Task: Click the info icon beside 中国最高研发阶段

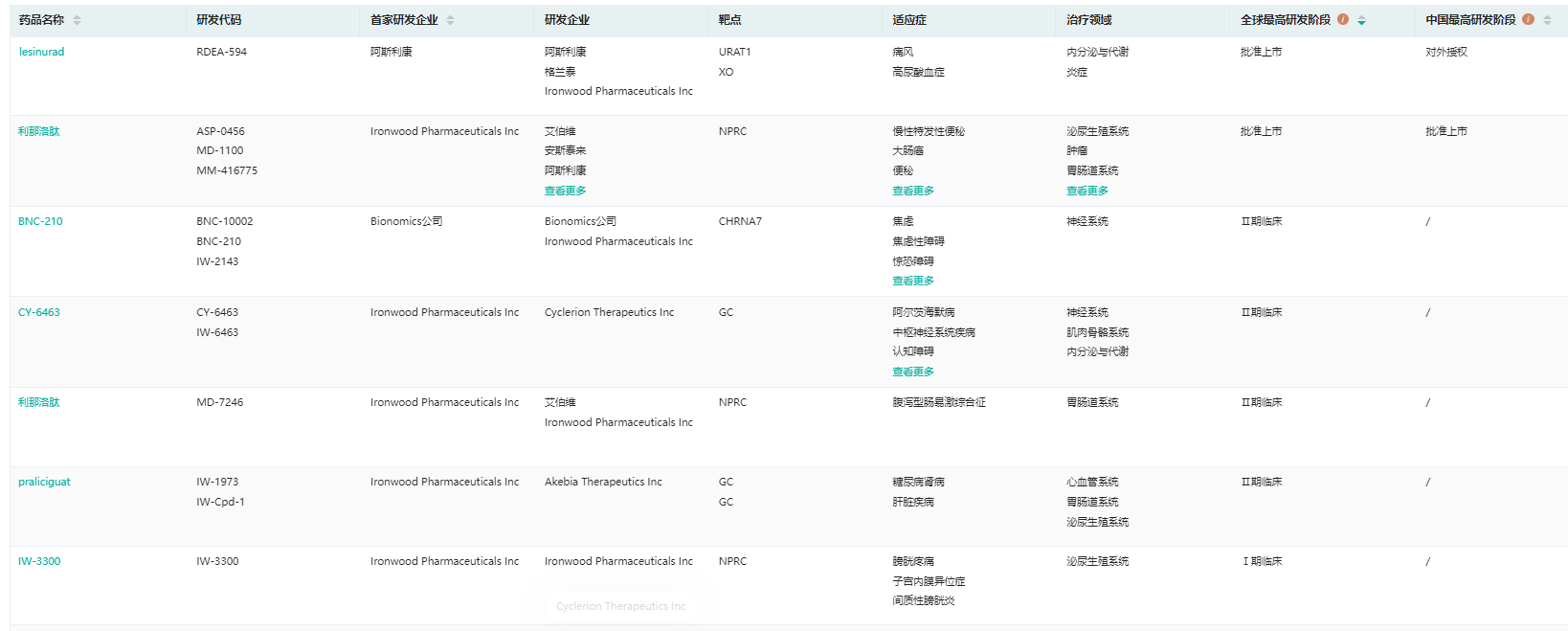Action: (1528, 19)
